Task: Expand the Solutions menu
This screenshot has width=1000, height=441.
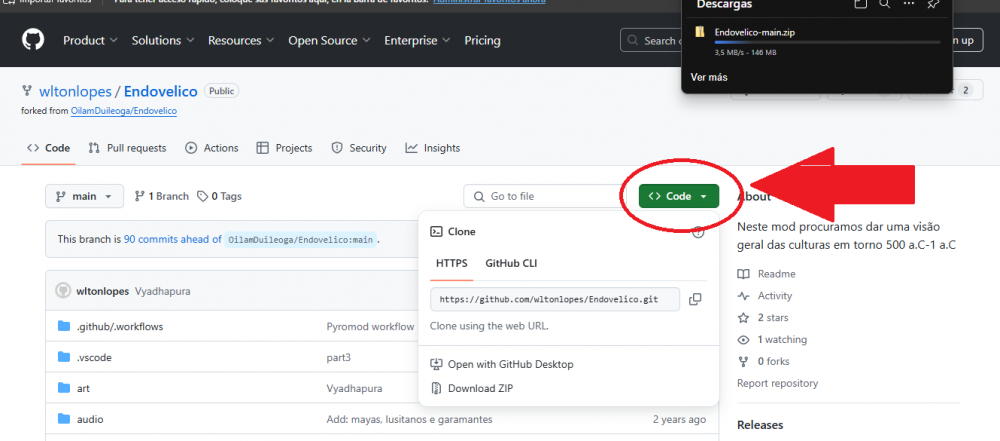Action: pyautogui.click(x=163, y=40)
